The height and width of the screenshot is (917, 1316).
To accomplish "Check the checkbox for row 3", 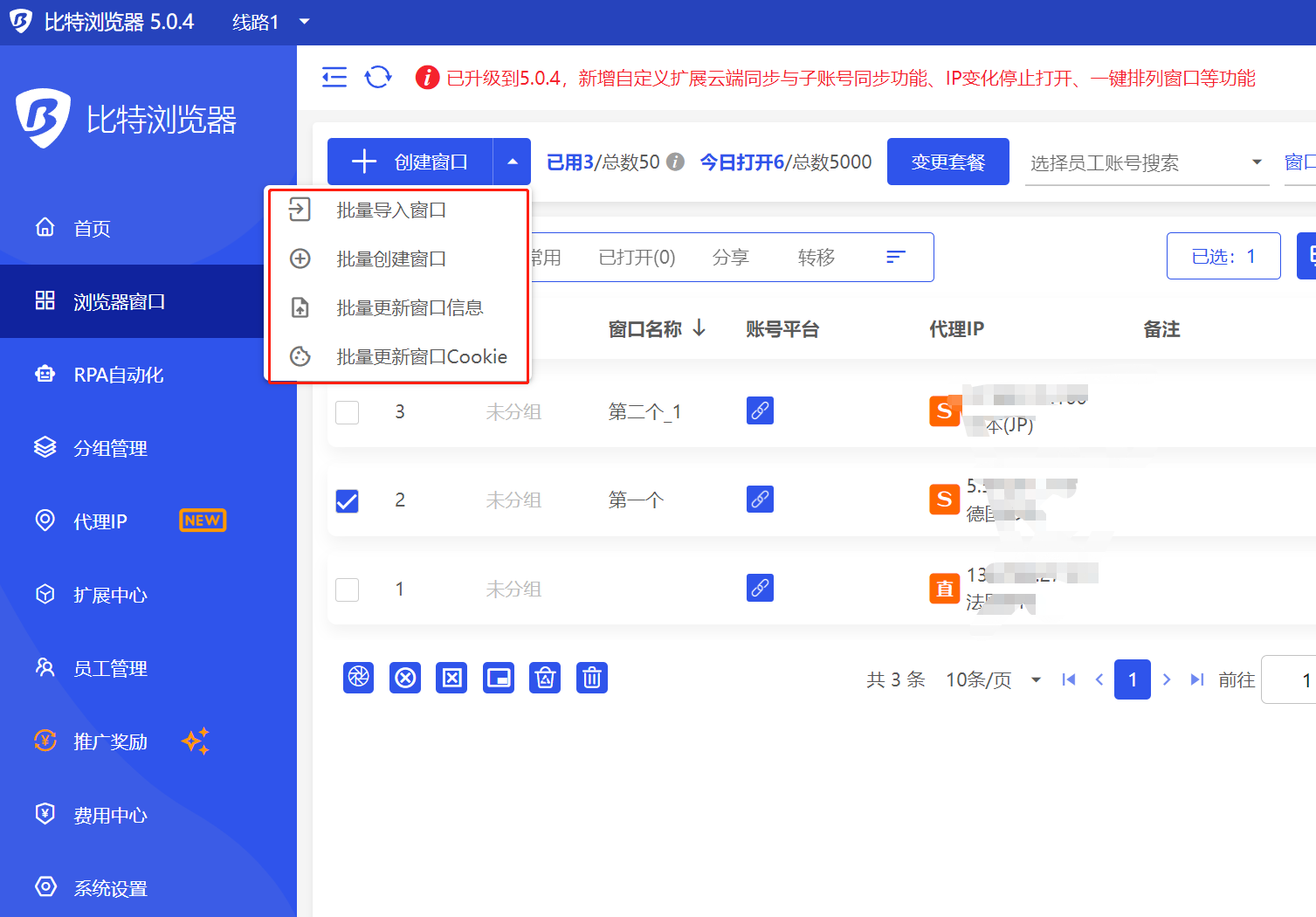I will 348,412.
